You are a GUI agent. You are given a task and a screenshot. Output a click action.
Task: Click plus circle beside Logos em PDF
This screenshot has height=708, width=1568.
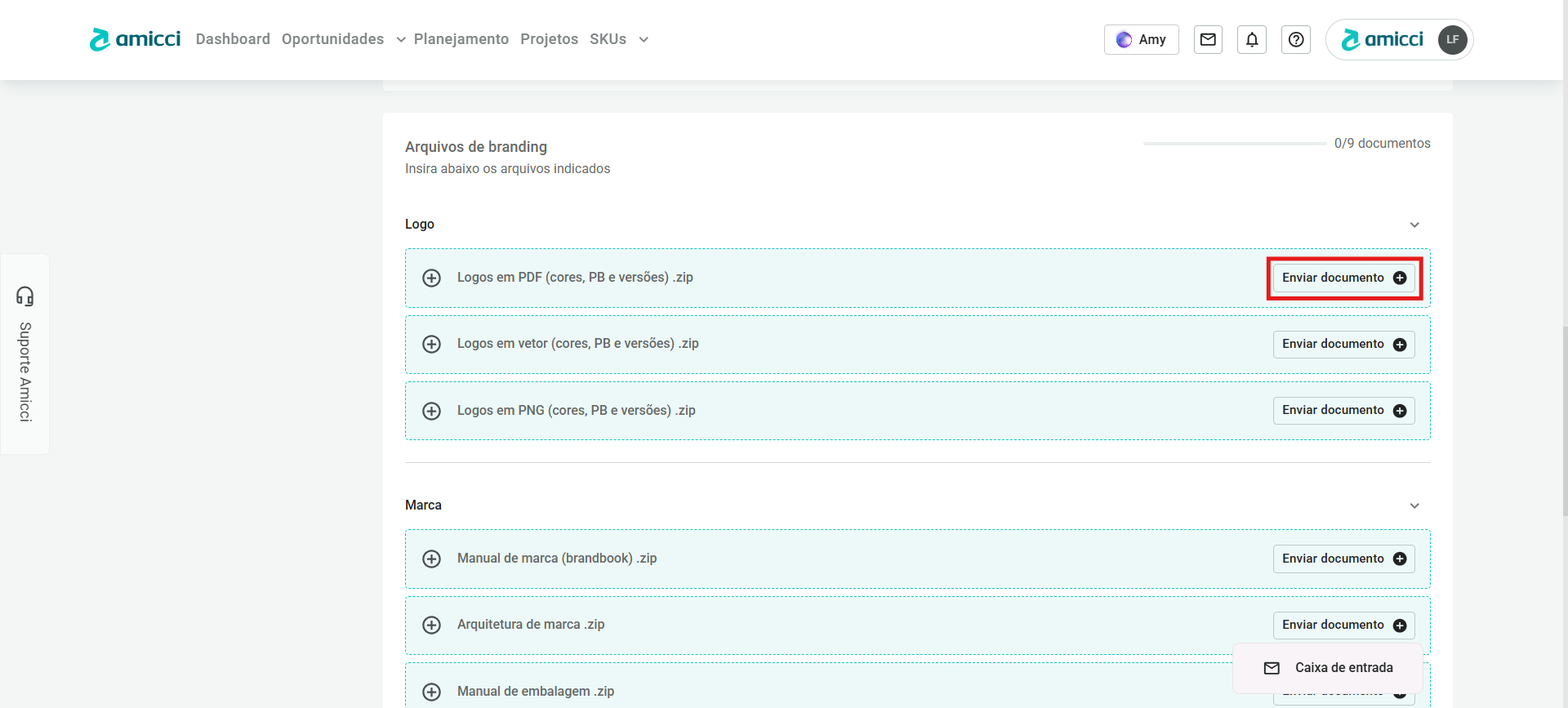(x=431, y=278)
